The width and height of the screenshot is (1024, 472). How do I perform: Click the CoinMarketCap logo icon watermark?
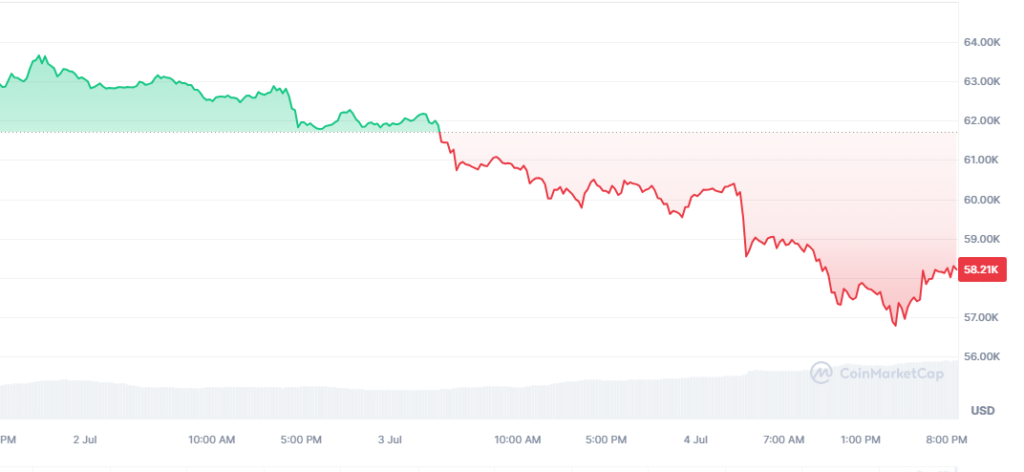[x=822, y=373]
